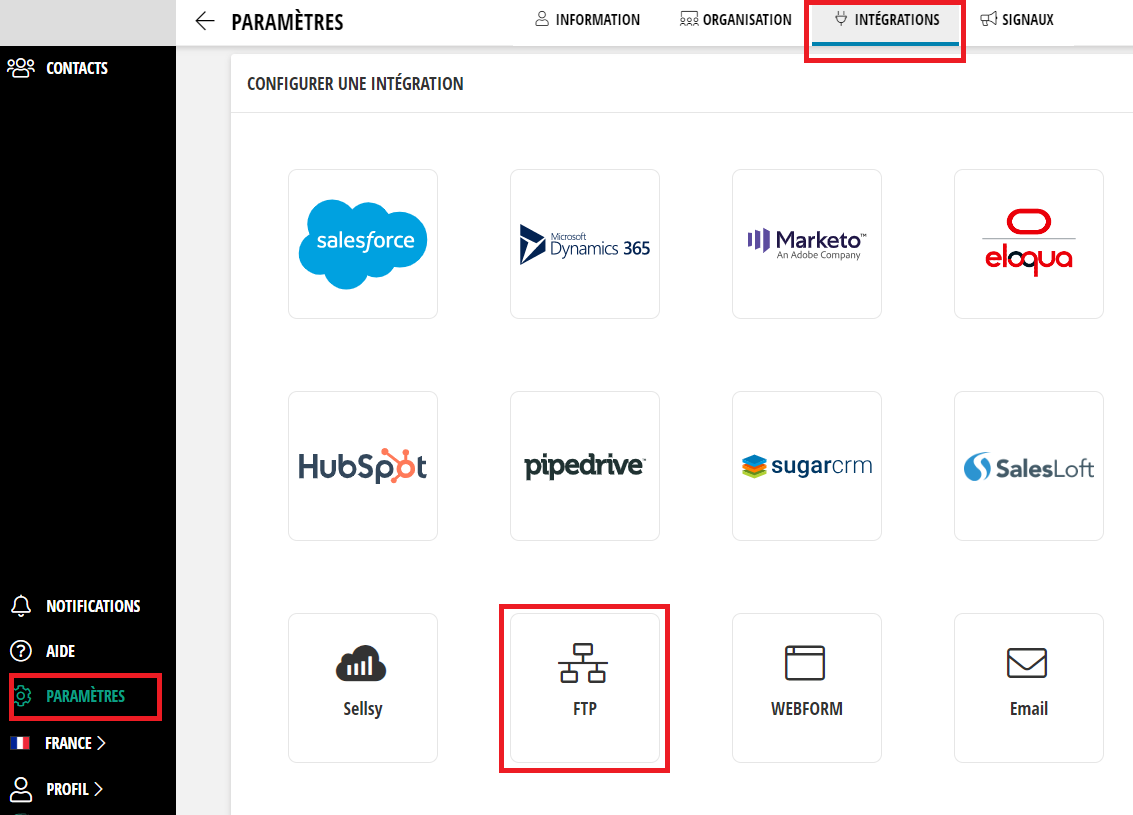Click the Profil user icon

21,789
